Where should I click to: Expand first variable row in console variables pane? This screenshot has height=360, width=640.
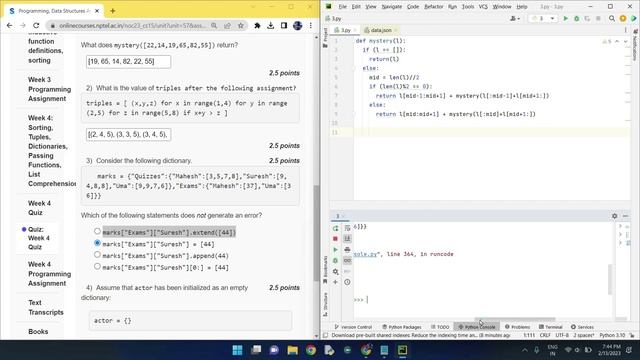tap(620, 226)
